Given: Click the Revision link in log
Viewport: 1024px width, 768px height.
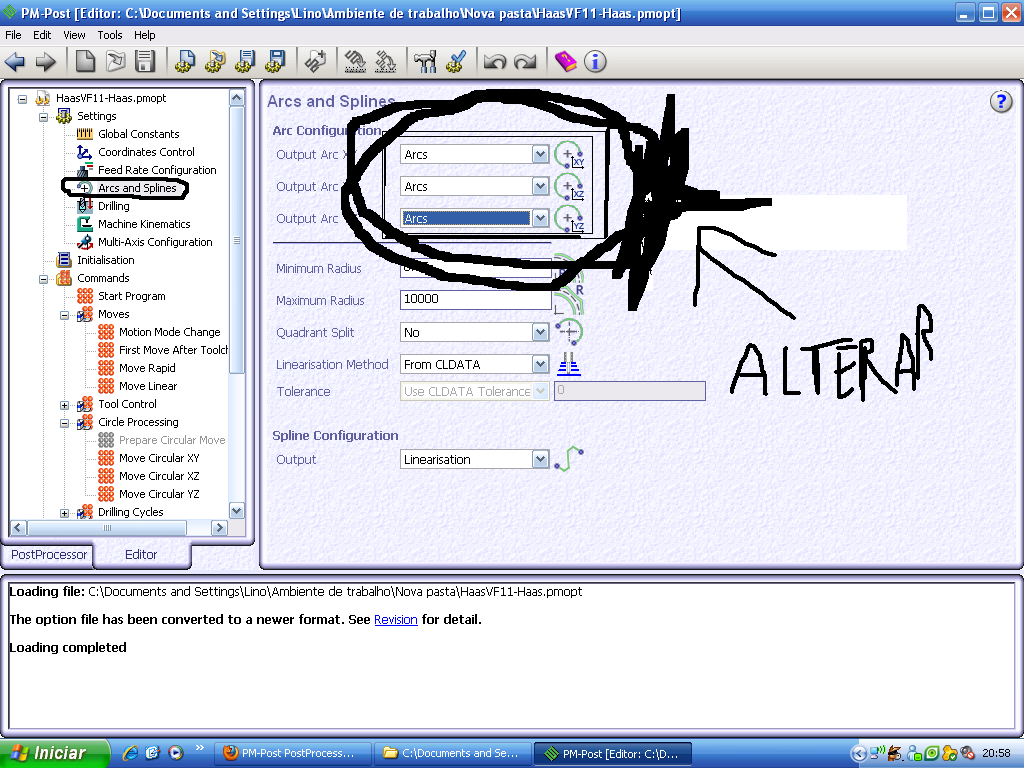Looking at the screenshot, I should click(x=396, y=619).
